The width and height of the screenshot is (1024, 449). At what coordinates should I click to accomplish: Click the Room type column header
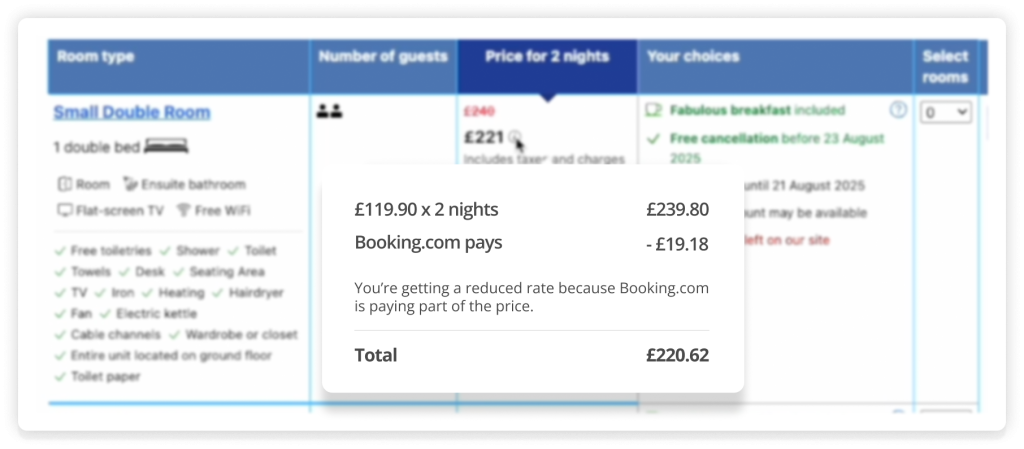pyautogui.click(x=96, y=57)
